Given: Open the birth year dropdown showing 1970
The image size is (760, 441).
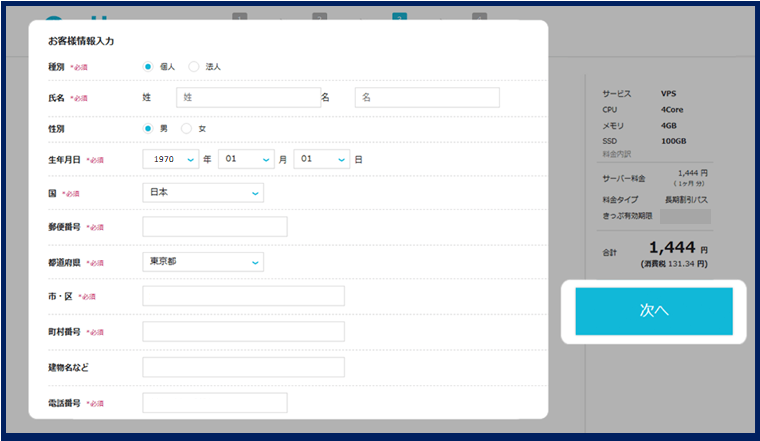Looking at the screenshot, I should tap(170, 159).
